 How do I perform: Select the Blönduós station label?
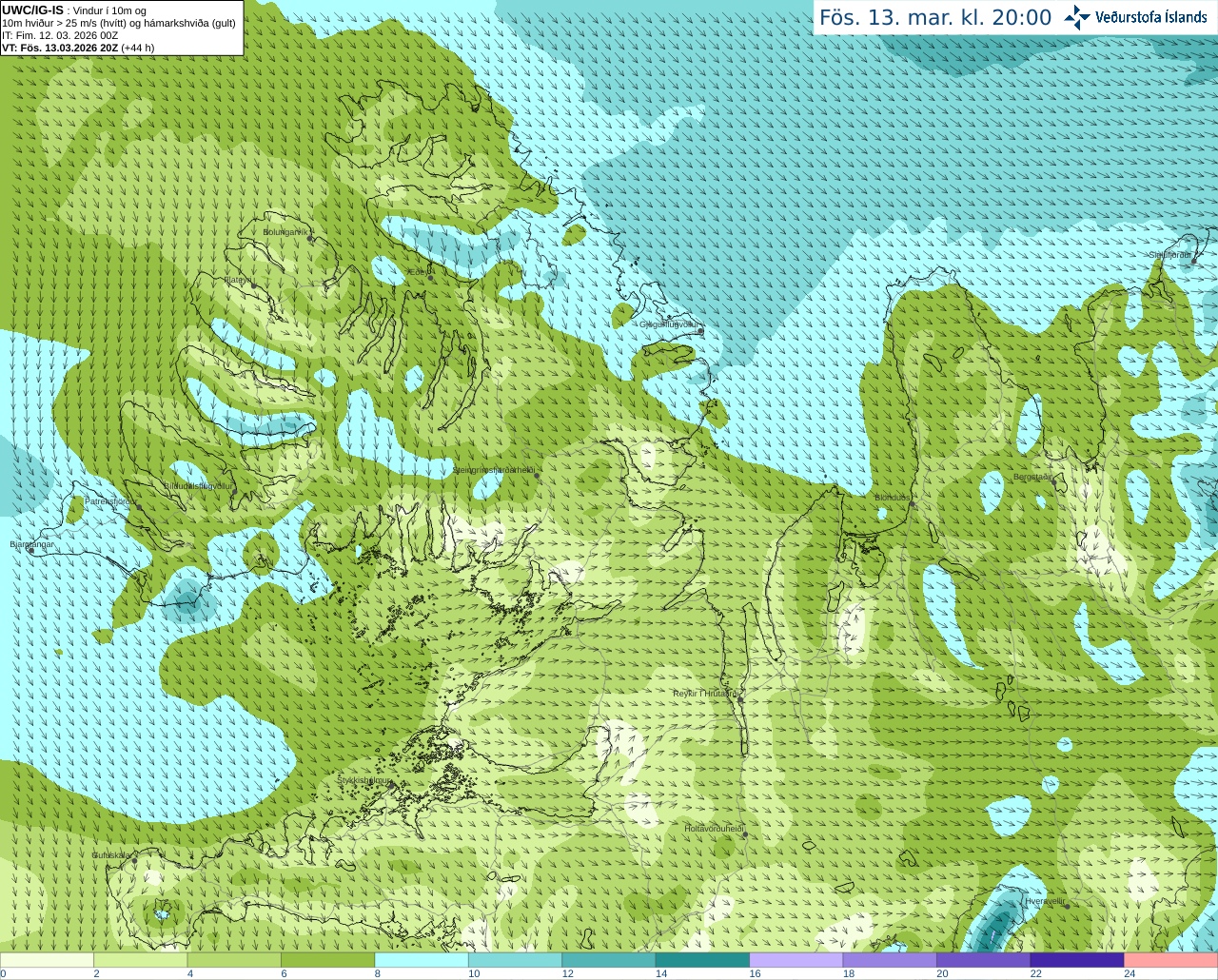click(x=893, y=498)
